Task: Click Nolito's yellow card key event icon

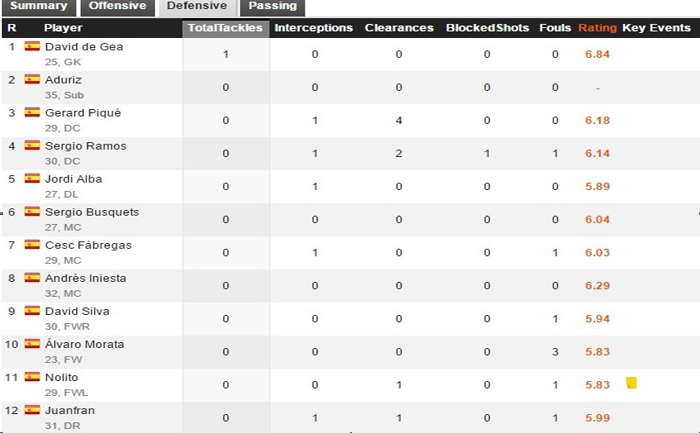Action: click(631, 383)
